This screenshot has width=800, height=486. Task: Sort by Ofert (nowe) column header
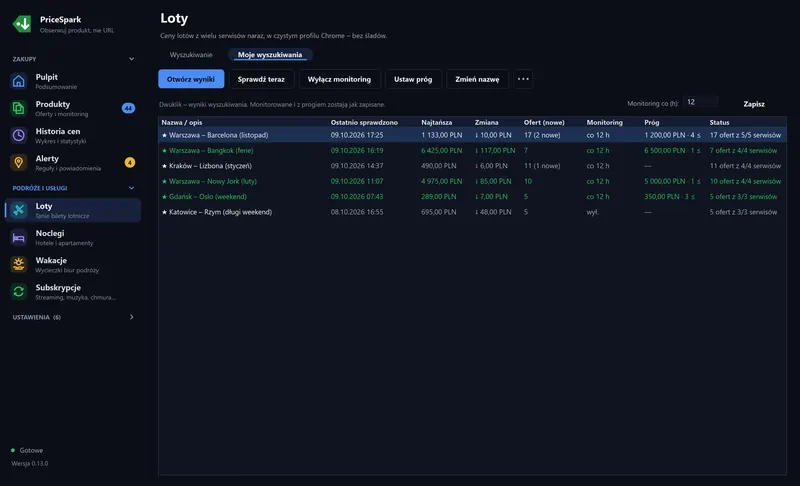(x=544, y=122)
